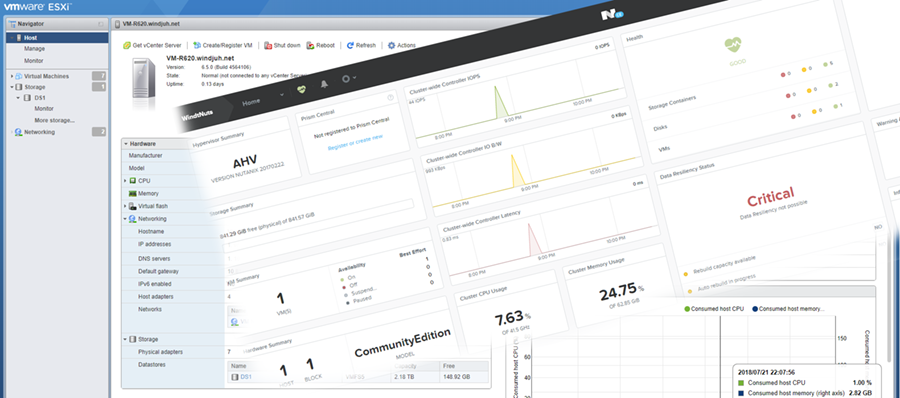Click the VM-R620.windjuh.net tab host icon
The height and width of the screenshot is (398, 900).
(x=118, y=24)
